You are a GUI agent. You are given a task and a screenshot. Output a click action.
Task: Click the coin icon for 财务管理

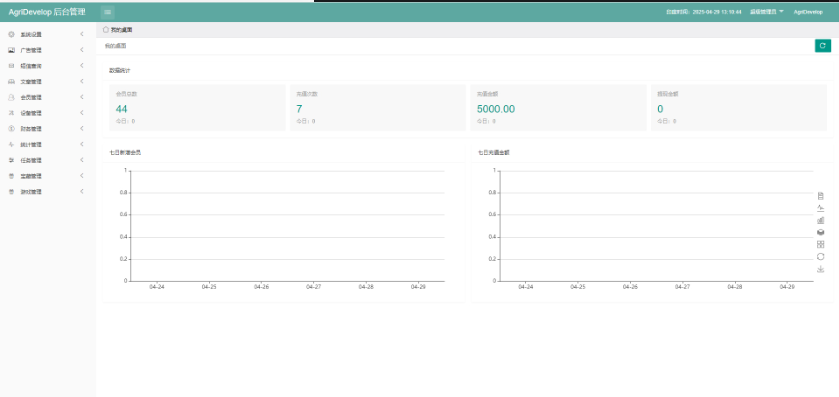(x=12, y=129)
